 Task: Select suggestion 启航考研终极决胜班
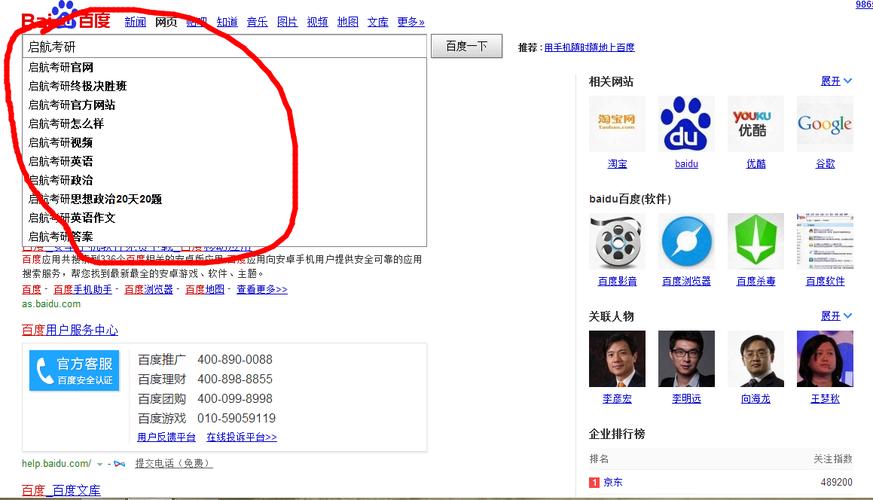[224, 86]
